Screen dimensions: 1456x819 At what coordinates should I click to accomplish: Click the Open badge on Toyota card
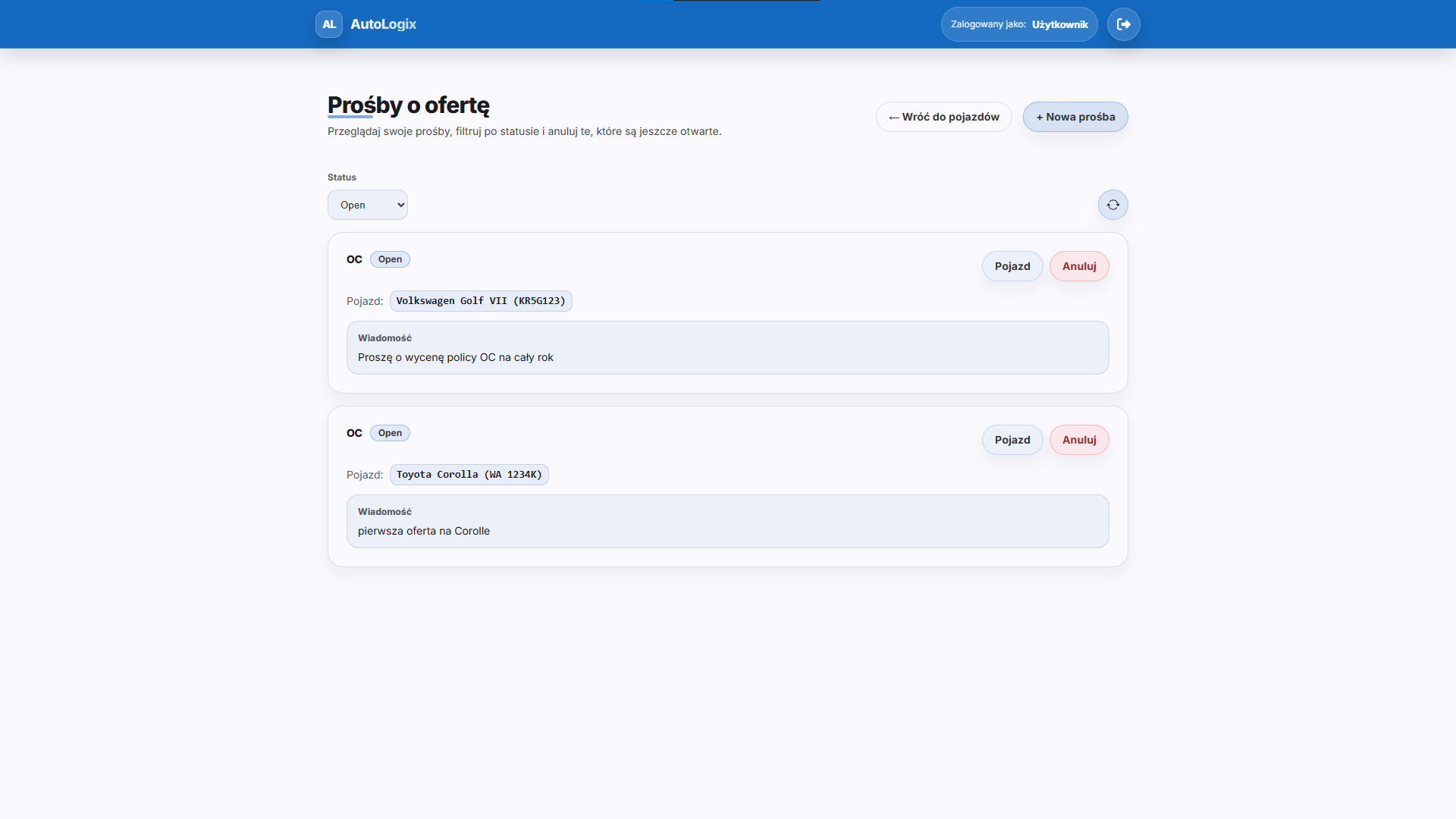(390, 433)
